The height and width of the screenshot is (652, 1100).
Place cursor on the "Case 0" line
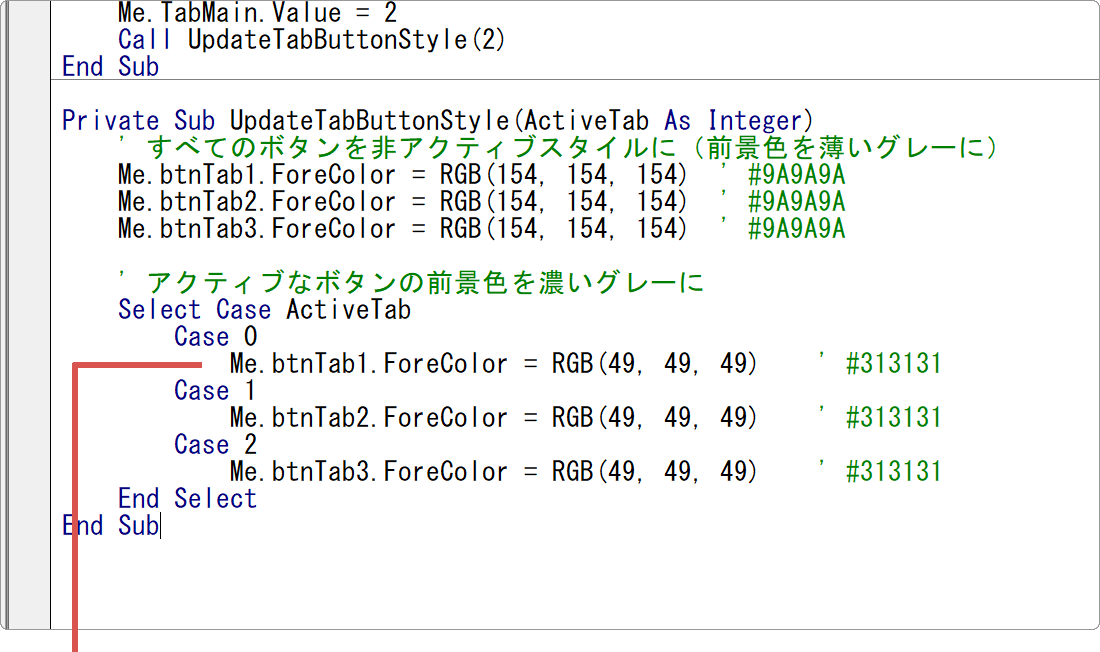coord(215,337)
